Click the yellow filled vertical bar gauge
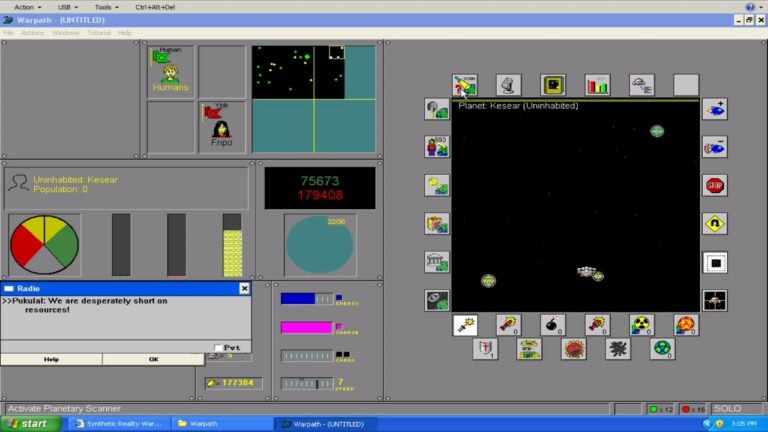Viewport: 768px width, 432px height. (x=232, y=245)
